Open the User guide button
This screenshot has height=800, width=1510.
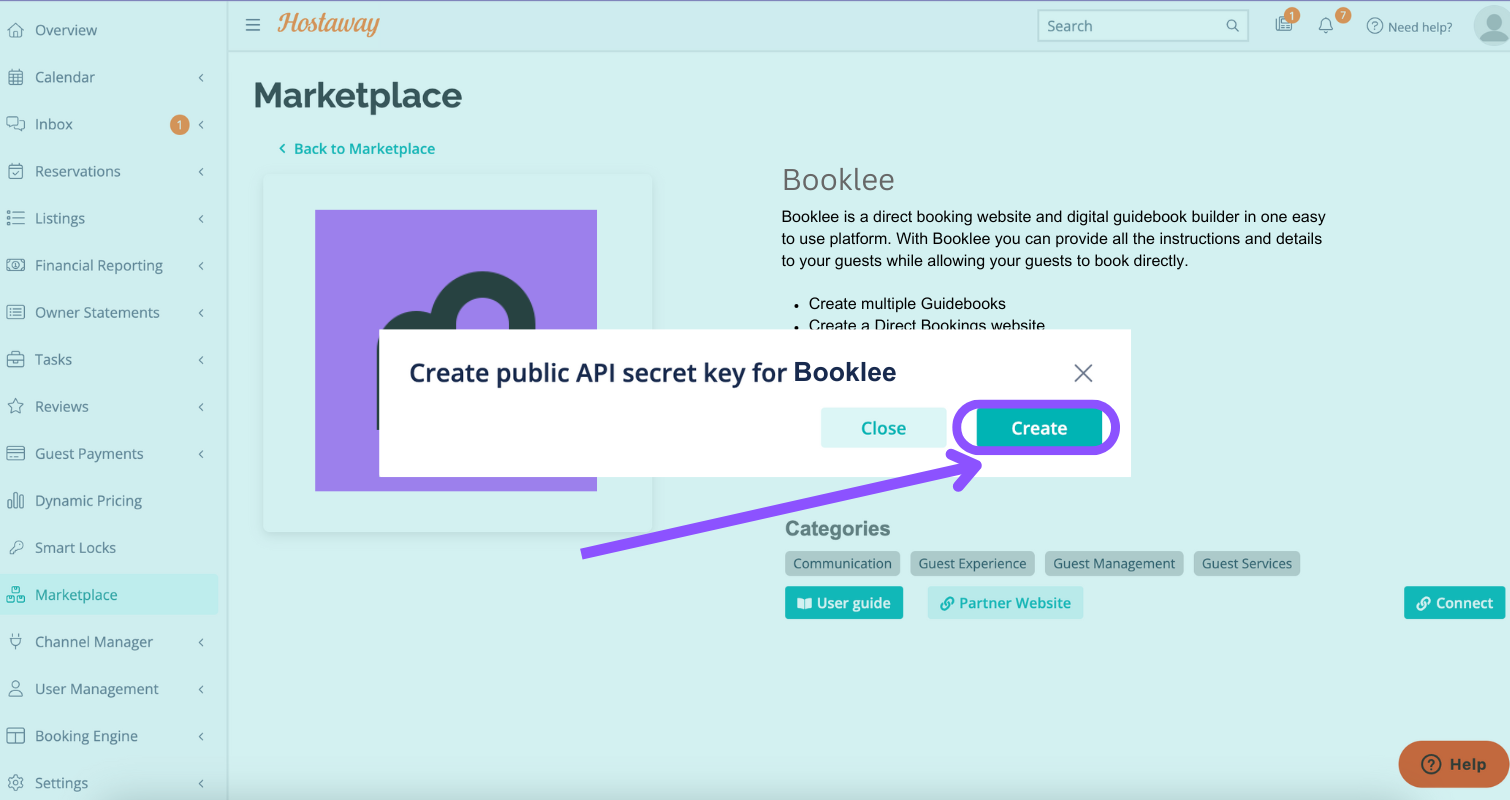click(844, 603)
